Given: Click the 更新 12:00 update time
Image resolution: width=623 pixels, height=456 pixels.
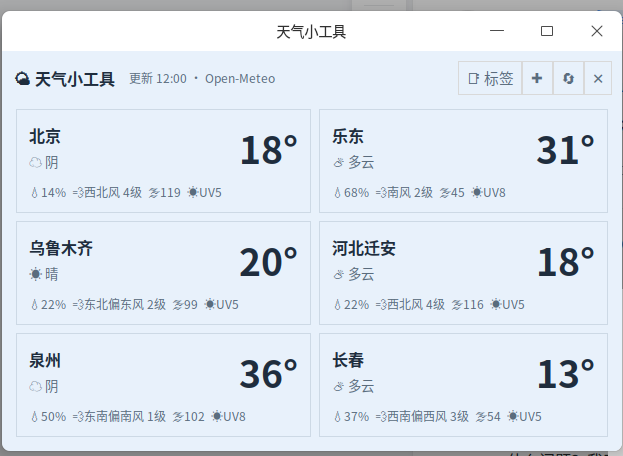Looking at the screenshot, I should [158, 79].
